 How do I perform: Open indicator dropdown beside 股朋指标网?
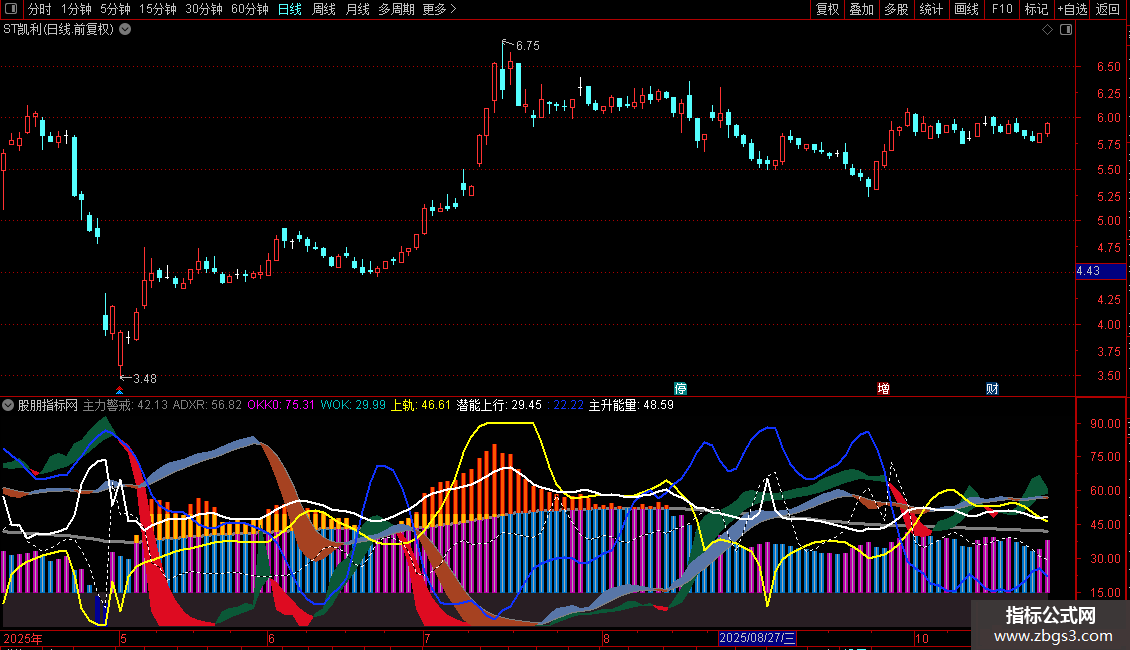point(8,405)
